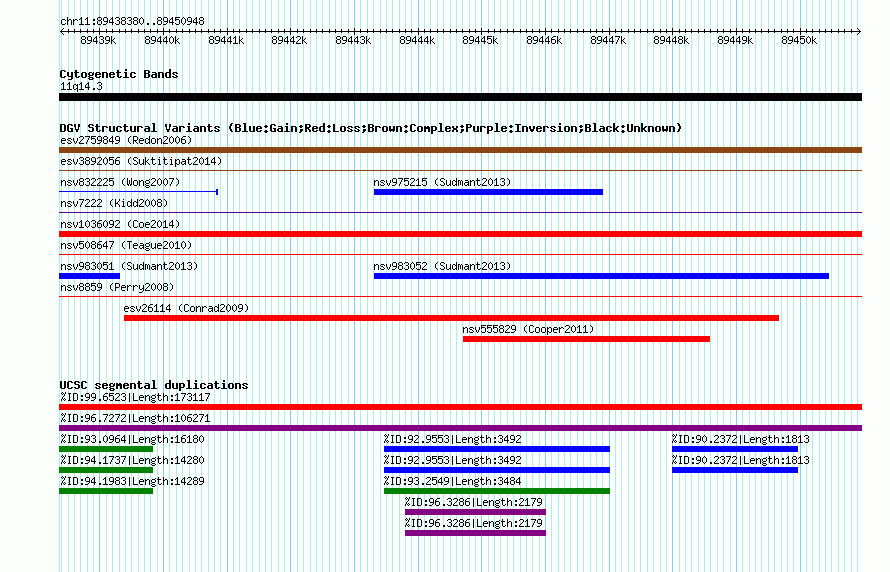890x572 pixels.
Task: Open the Cytogenetic Bands track title
Action: 119,74
